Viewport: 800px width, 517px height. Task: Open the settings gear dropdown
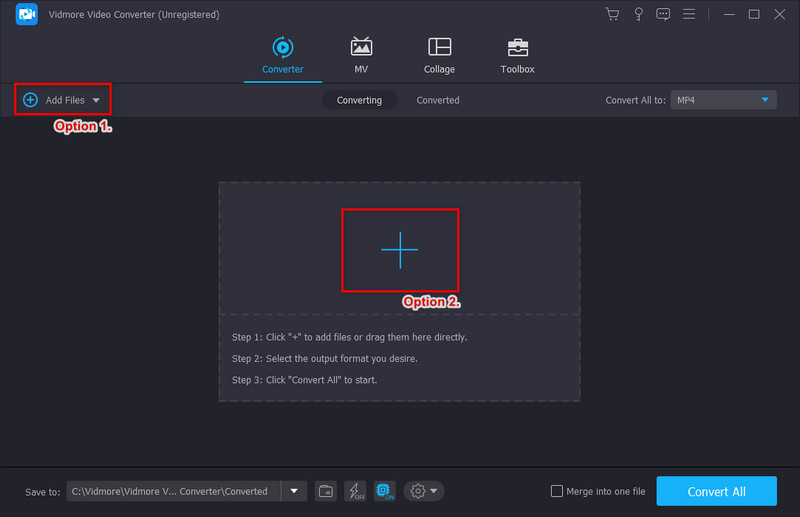424,491
